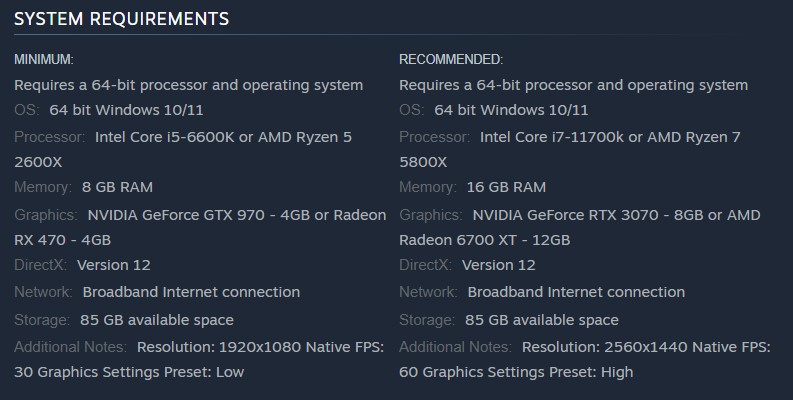
Task: Click minimum 85 GB available space text
Action: (x=157, y=320)
